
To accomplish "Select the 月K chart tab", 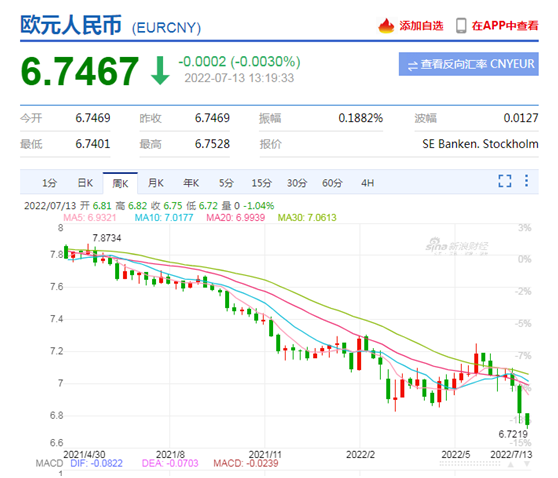I will [156, 183].
